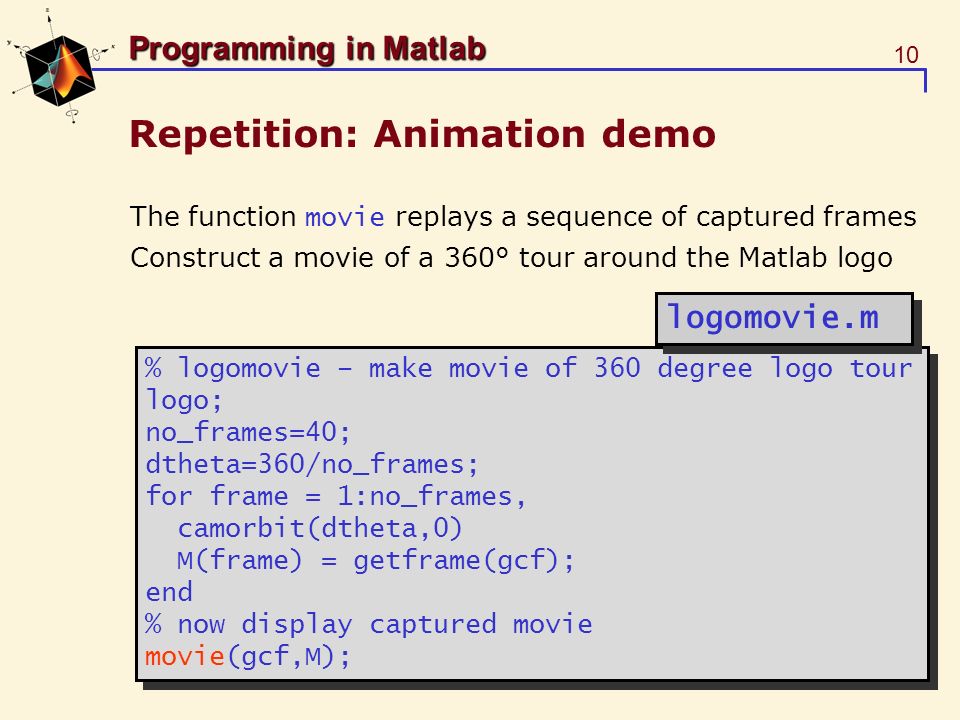The width and height of the screenshot is (960, 720).
Task: Click the 'no_frames=40;' code line
Action: tap(248, 432)
